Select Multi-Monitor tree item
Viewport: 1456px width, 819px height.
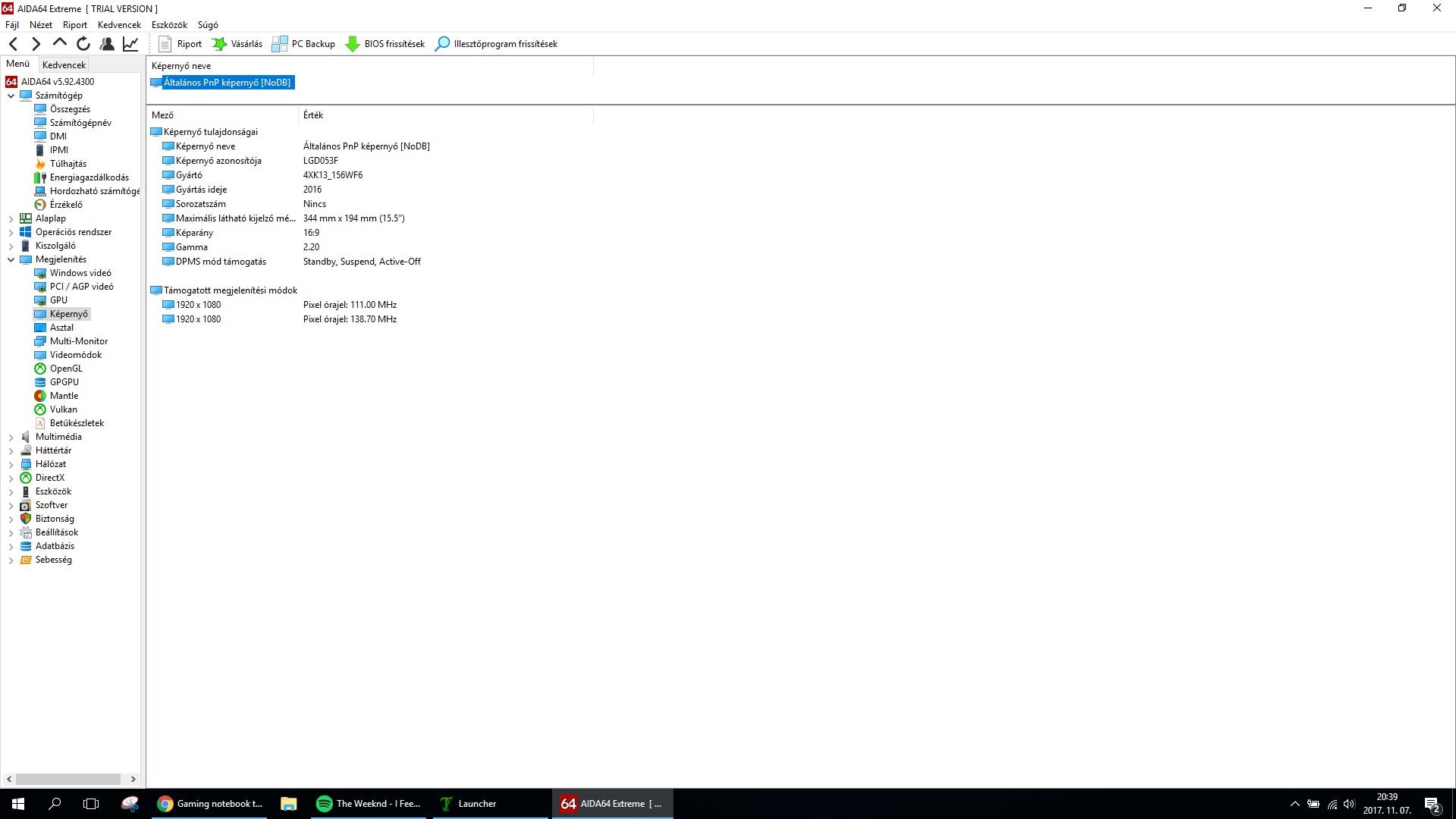[79, 341]
